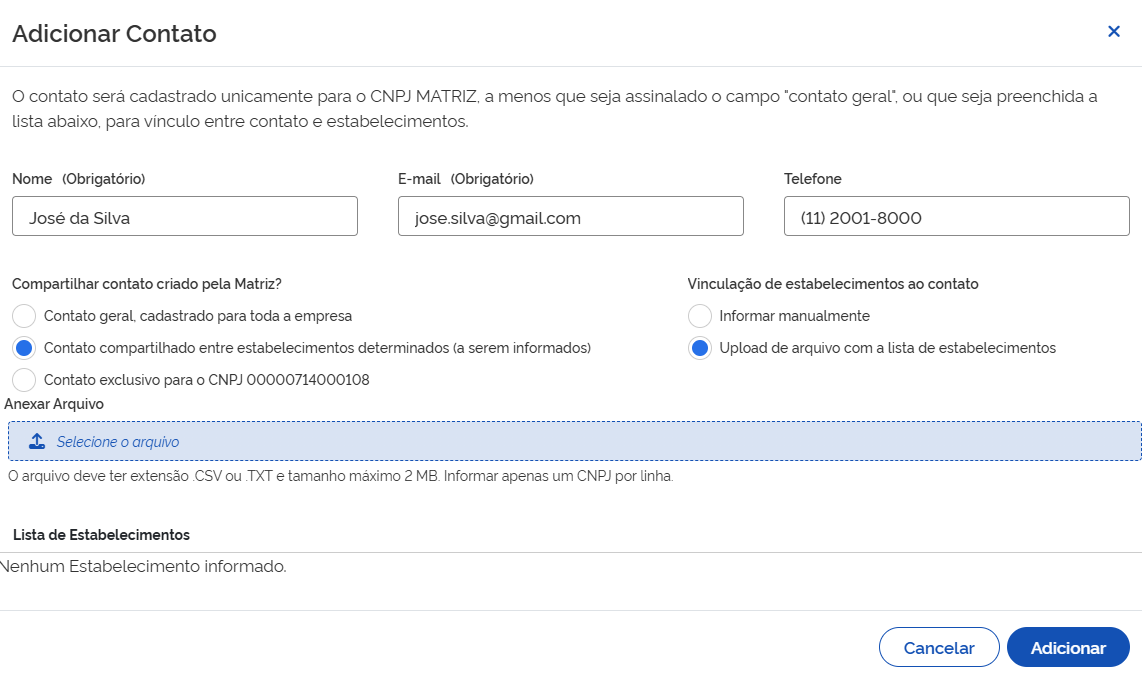This screenshot has height=681, width=1142.
Task: Close the Adicionar Contato dialog
Action: coord(1113,32)
